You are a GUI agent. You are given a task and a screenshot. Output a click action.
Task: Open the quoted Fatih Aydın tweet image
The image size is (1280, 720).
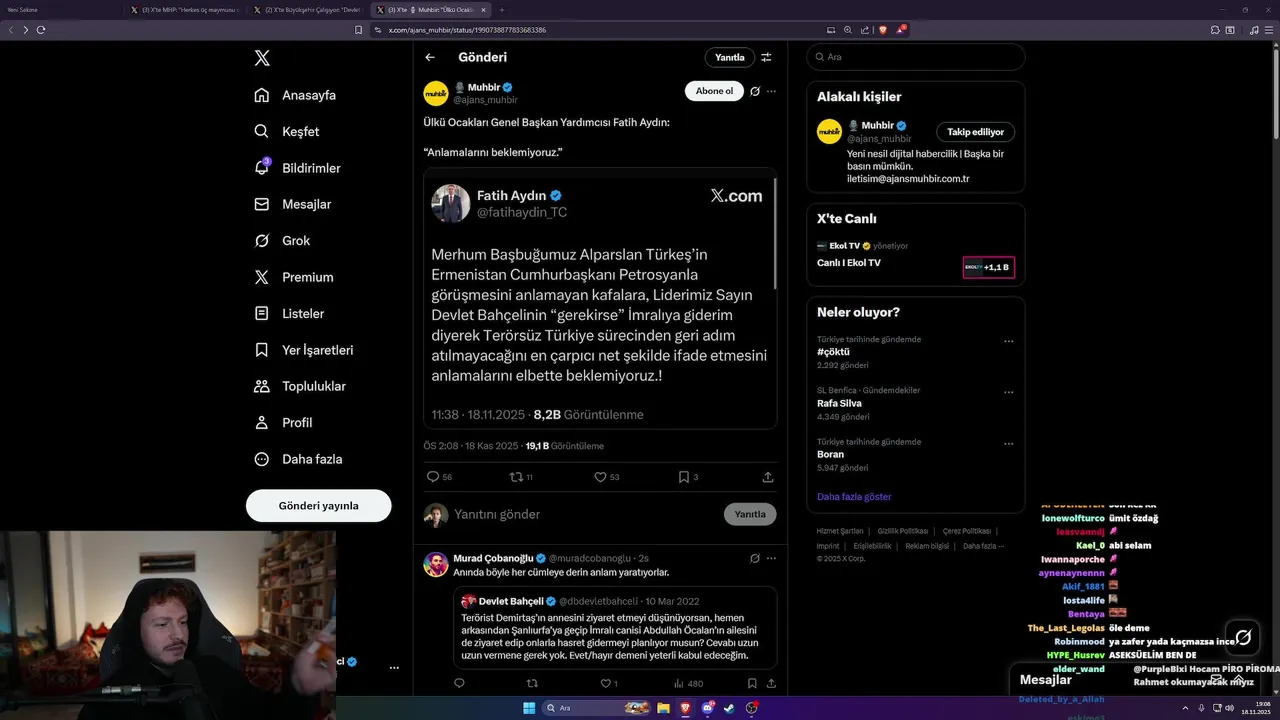[600, 298]
